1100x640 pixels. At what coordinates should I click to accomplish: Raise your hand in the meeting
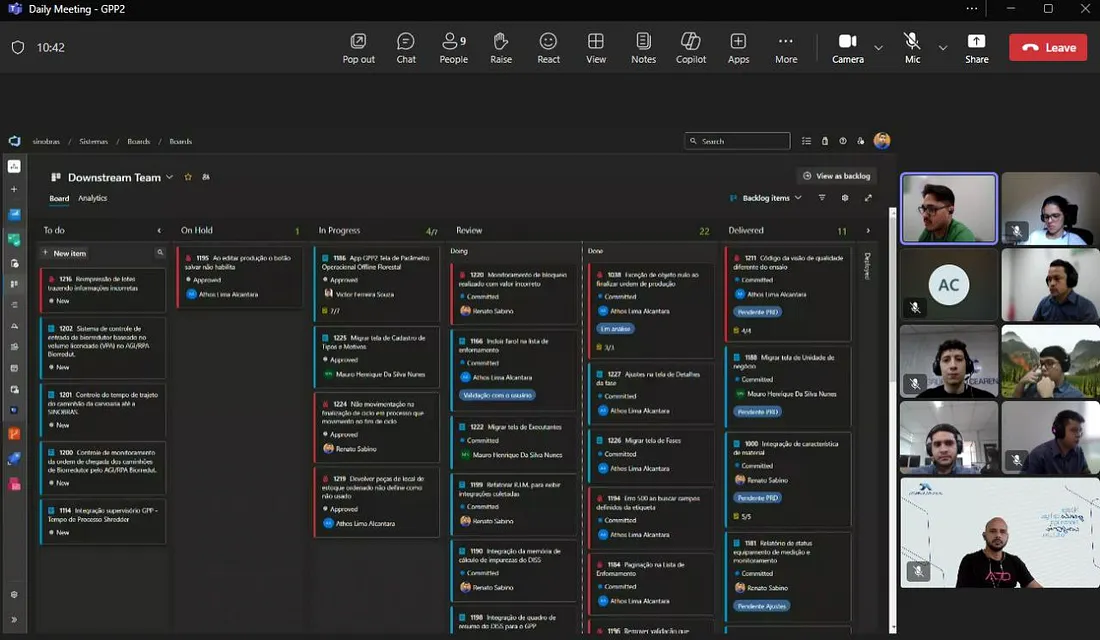[x=501, y=47]
